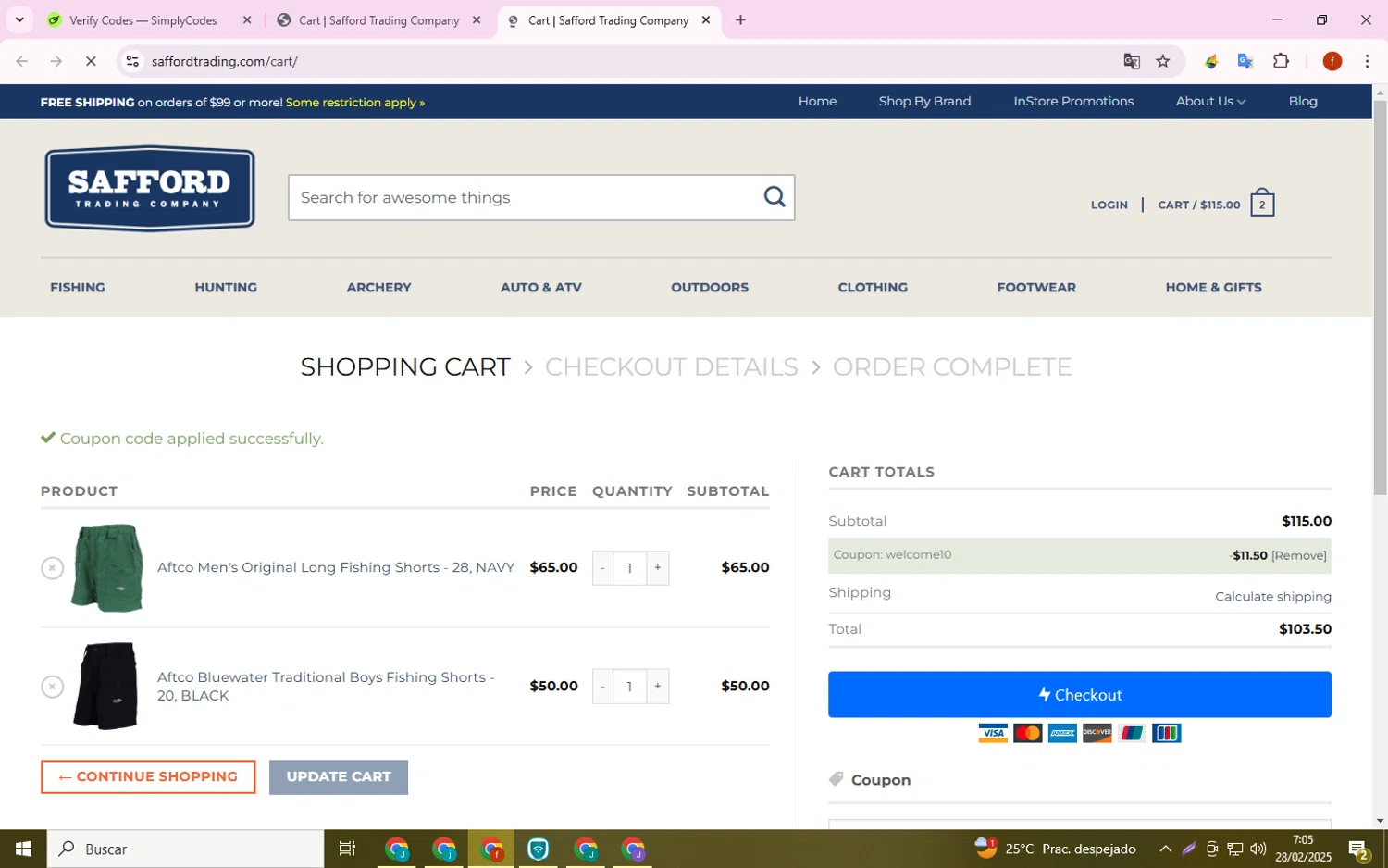Open the taskbar weather widget
Viewport: 1388px width, 868px height.
1055,849
